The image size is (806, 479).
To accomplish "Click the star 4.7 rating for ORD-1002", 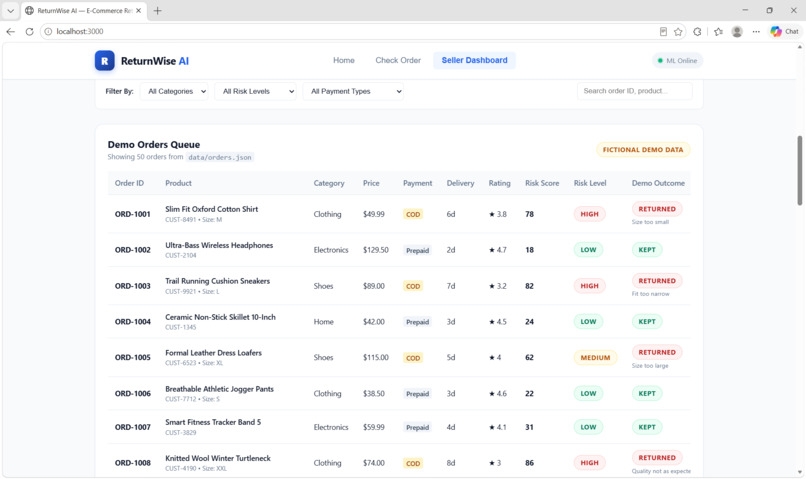I will (498, 250).
